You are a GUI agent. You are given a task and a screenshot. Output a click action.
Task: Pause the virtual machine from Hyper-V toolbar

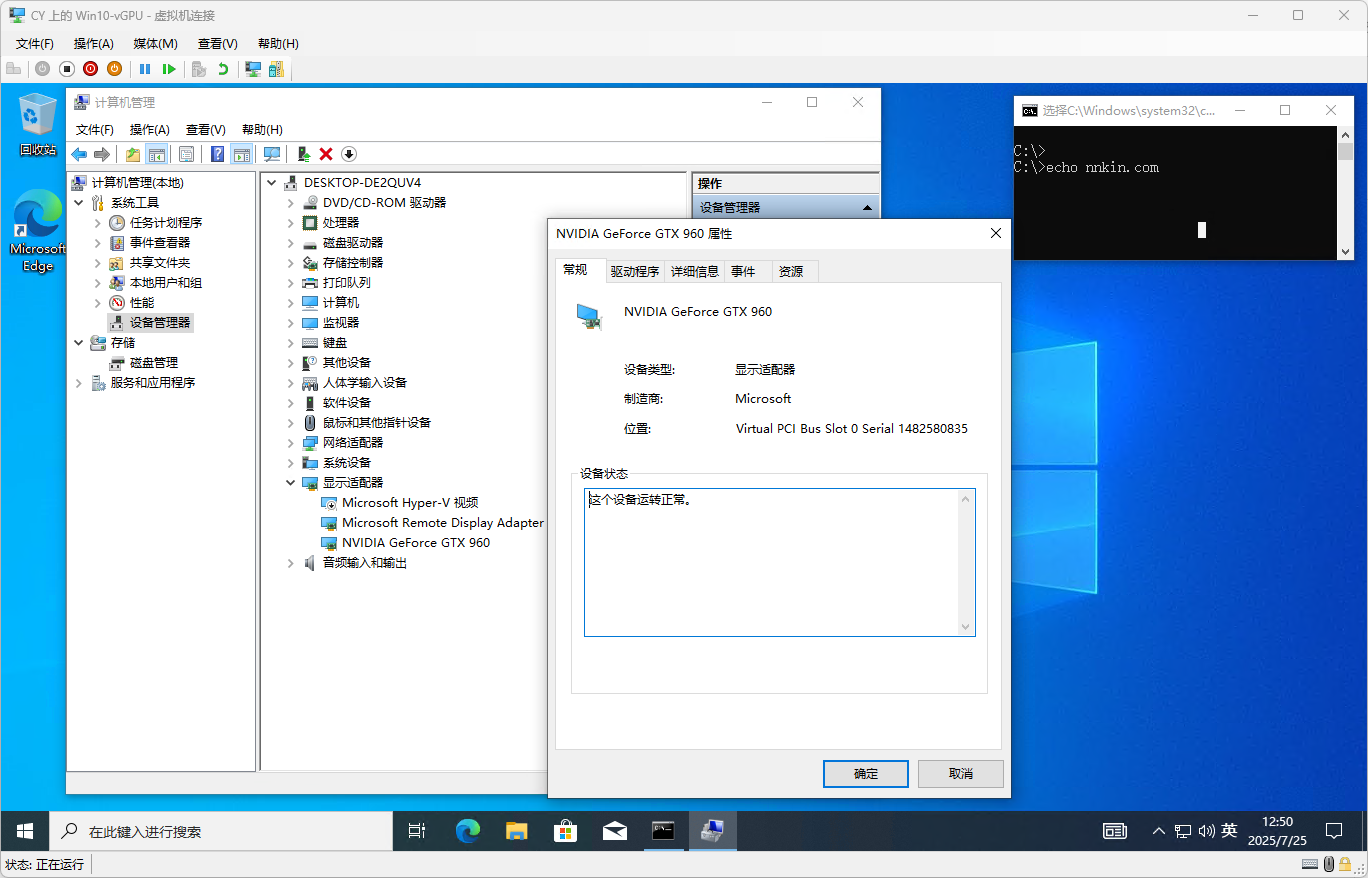tap(145, 69)
